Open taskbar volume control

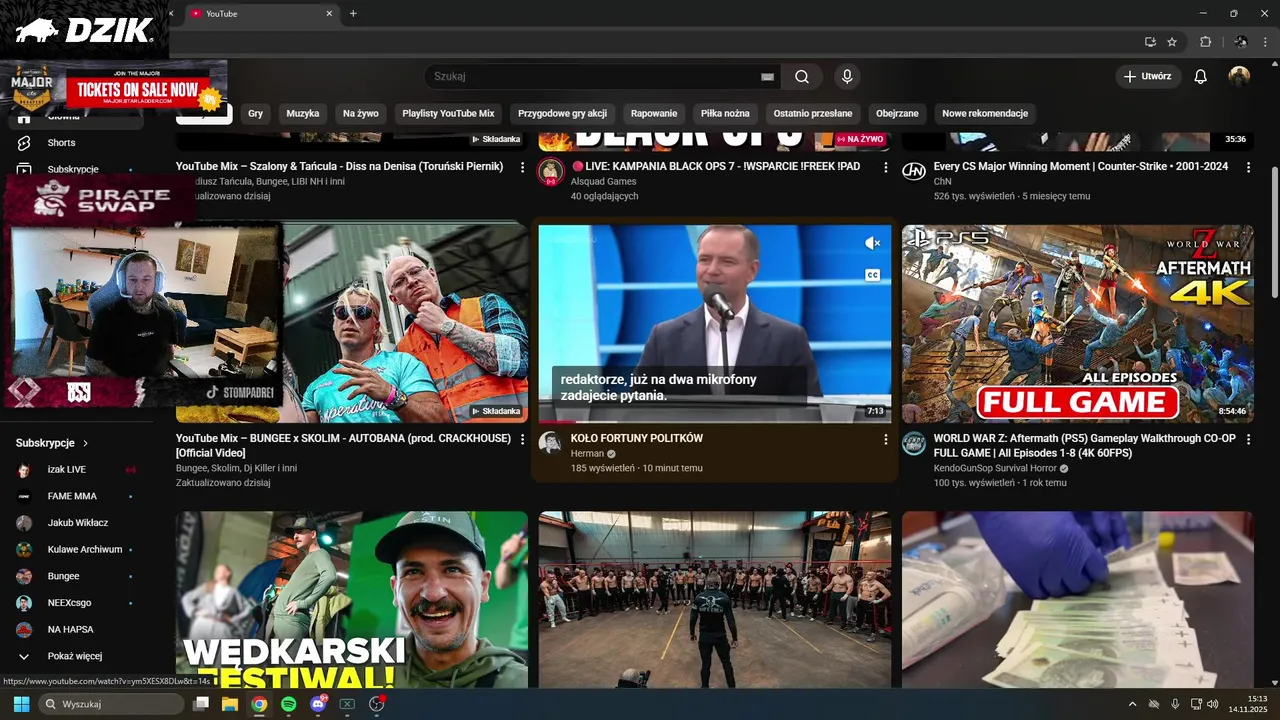click(x=1212, y=704)
